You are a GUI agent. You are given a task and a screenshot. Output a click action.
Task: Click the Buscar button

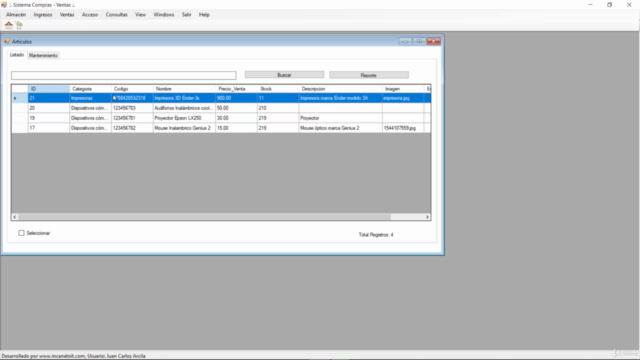click(x=284, y=75)
